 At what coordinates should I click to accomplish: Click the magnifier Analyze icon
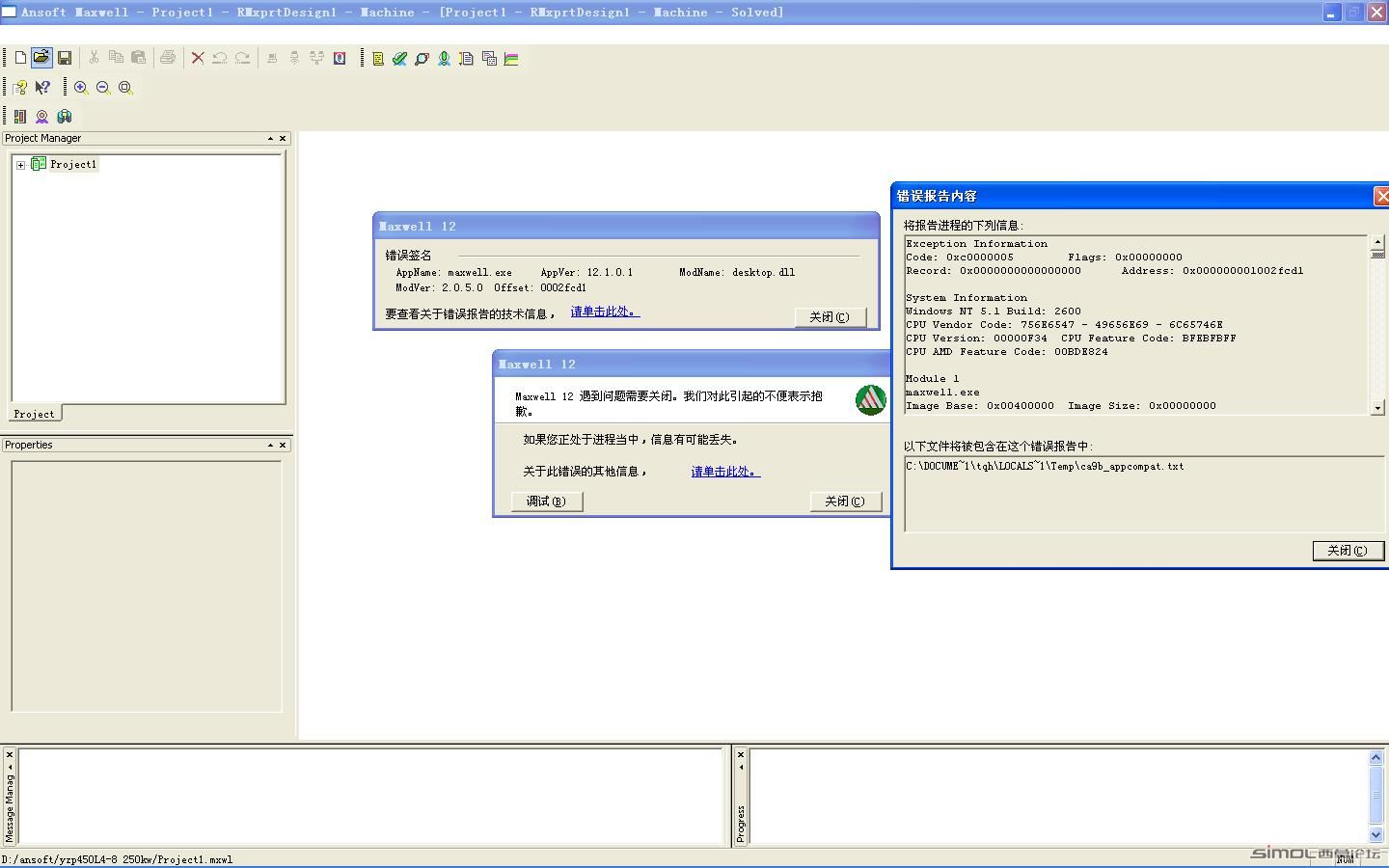422,59
